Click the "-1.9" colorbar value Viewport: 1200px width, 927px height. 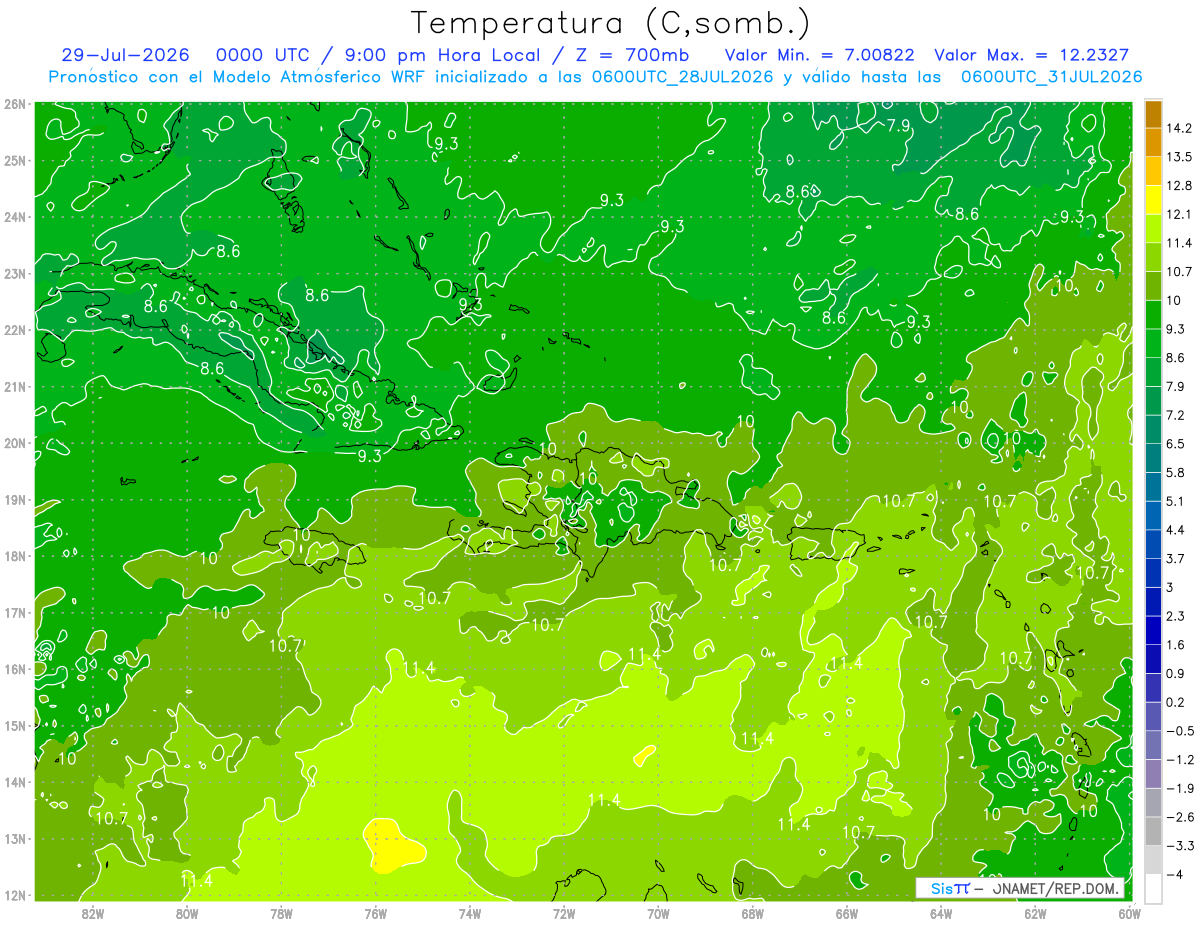pyautogui.click(x=1179, y=788)
